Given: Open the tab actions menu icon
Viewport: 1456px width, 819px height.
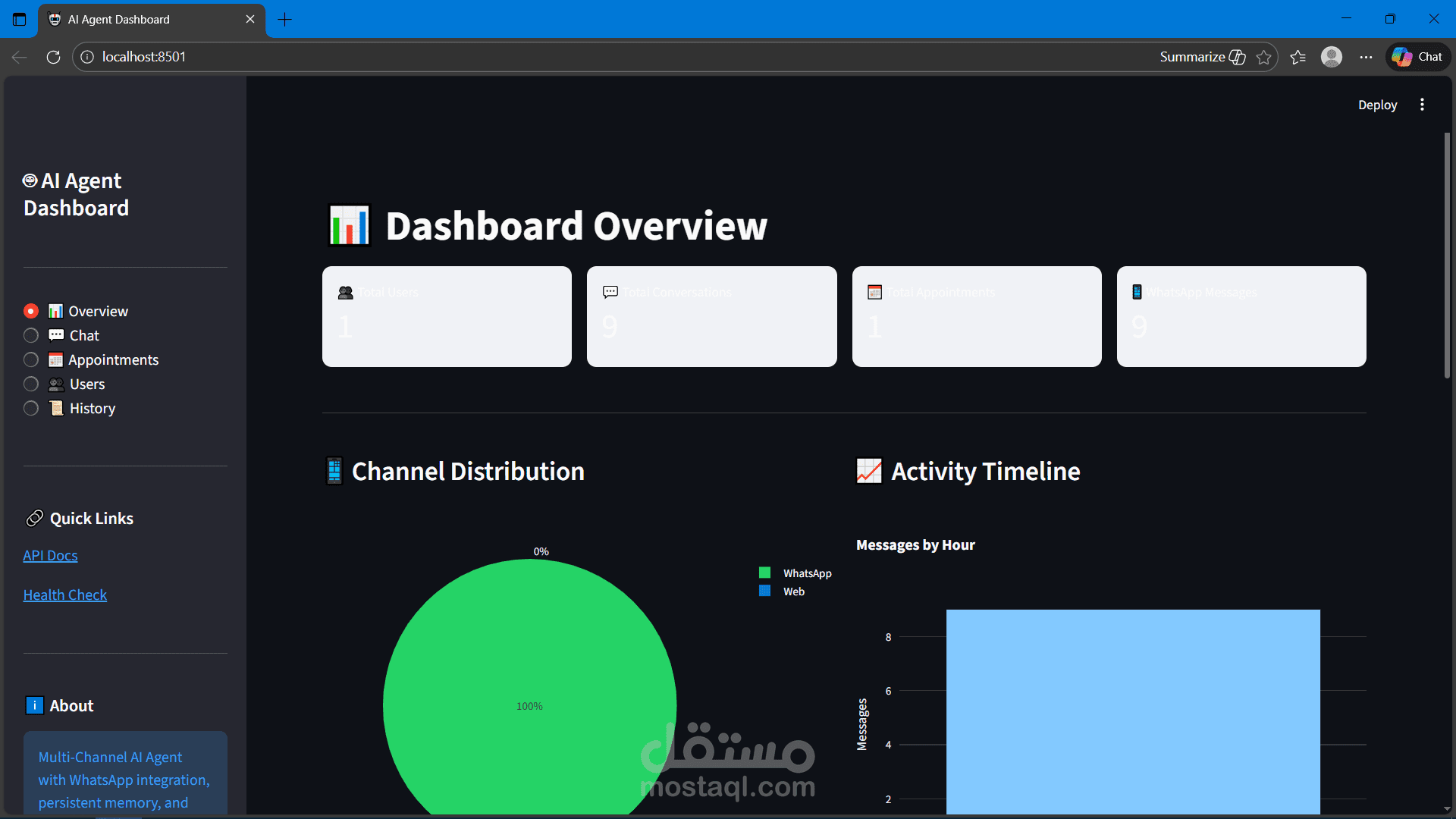Looking at the screenshot, I should [x=20, y=20].
